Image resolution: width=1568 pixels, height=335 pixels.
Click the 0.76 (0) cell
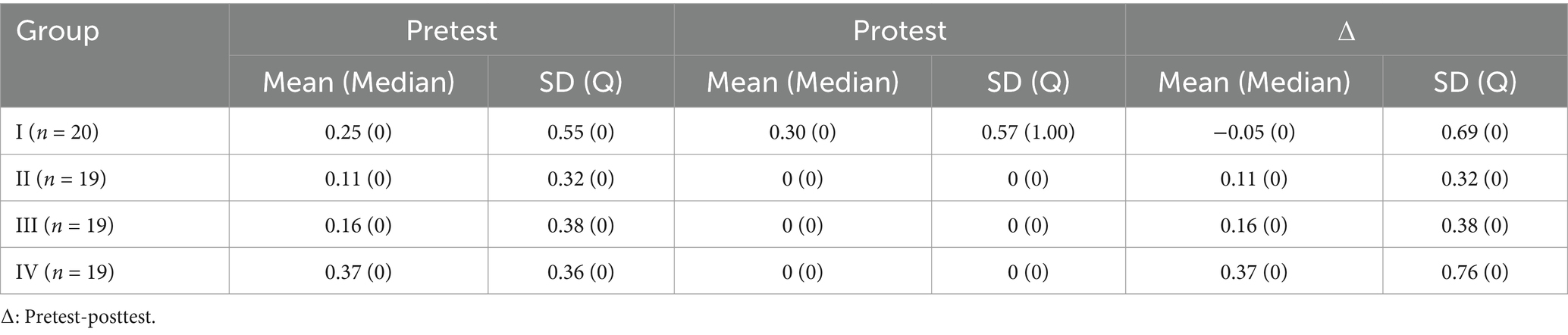click(x=1475, y=271)
